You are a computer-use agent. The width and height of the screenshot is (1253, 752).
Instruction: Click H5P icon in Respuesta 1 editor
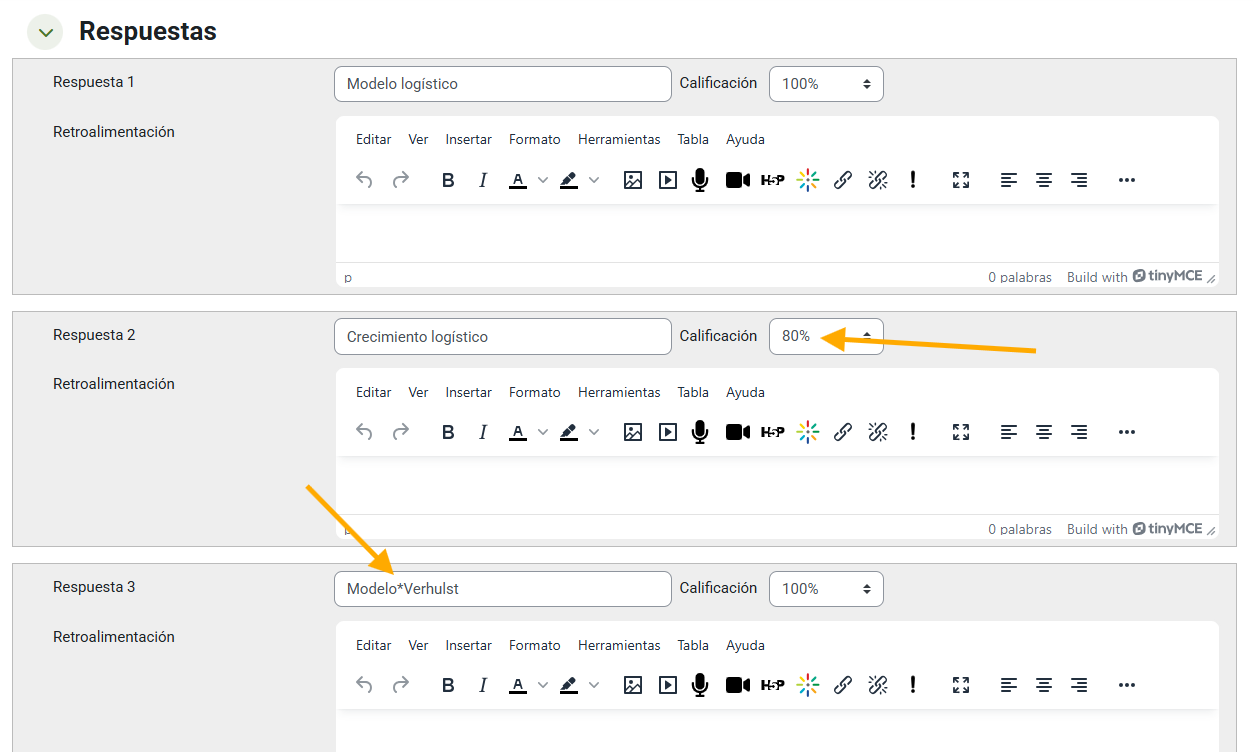coord(772,180)
